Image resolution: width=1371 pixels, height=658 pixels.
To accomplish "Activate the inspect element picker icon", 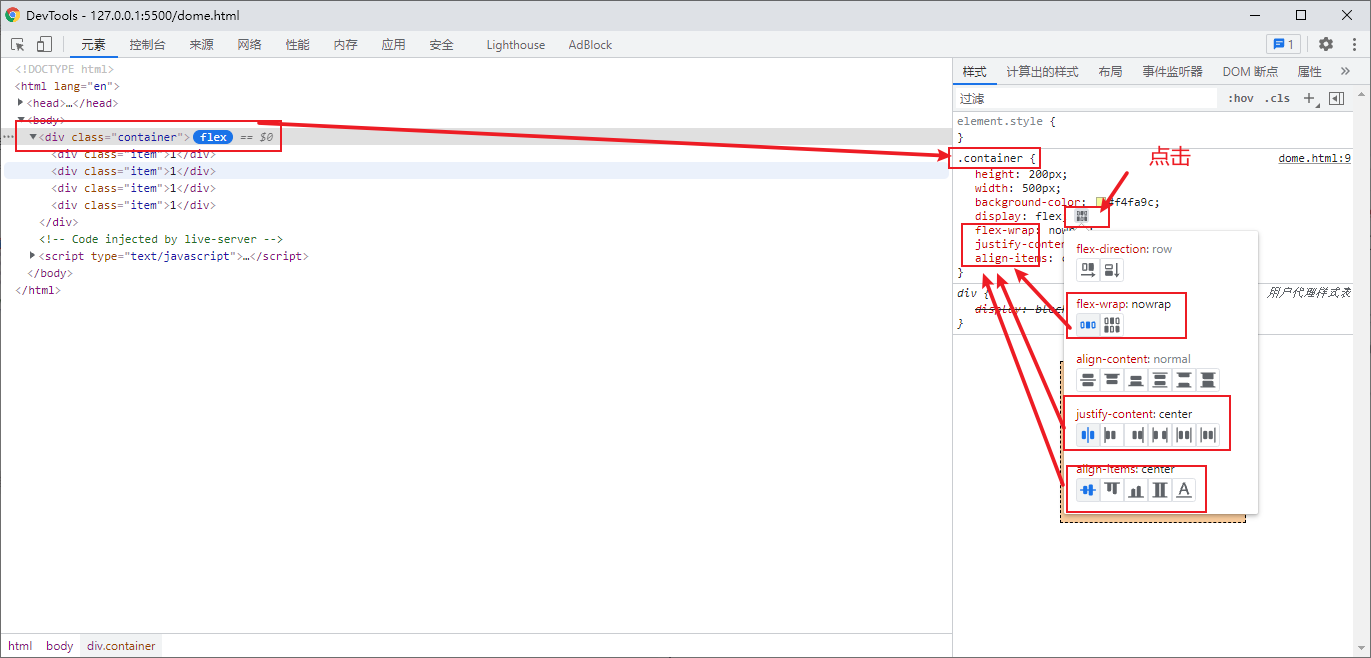I will 18,44.
